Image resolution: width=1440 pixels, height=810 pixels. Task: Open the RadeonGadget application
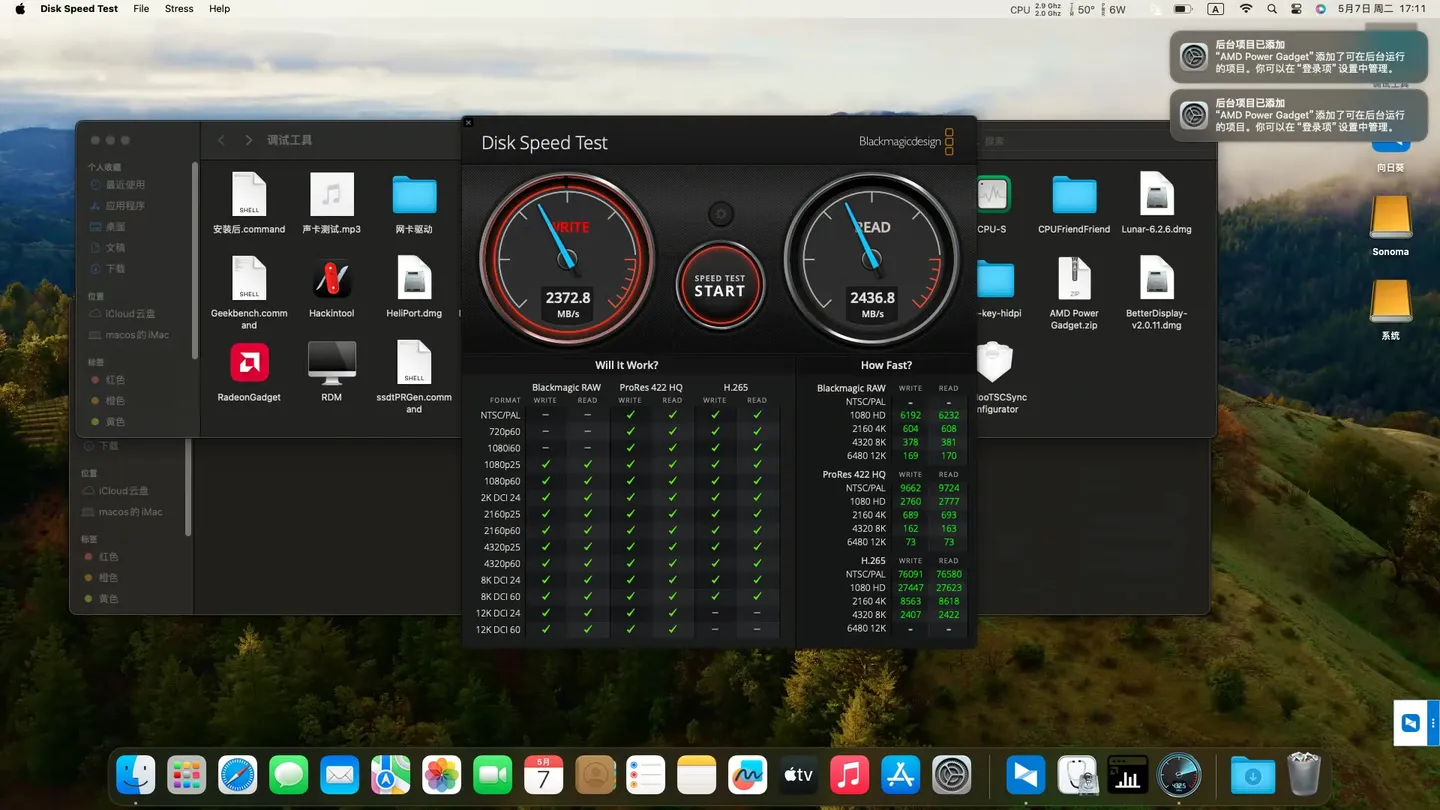[x=248, y=363]
